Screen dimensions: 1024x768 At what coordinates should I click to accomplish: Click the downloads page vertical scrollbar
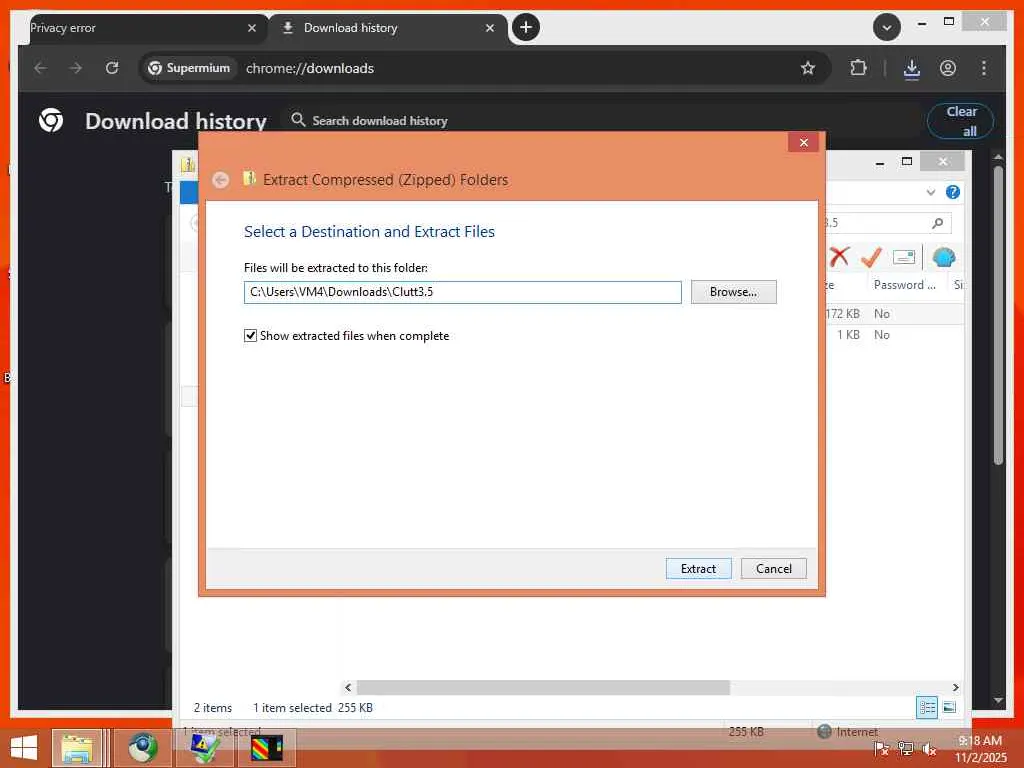[997, 317]
